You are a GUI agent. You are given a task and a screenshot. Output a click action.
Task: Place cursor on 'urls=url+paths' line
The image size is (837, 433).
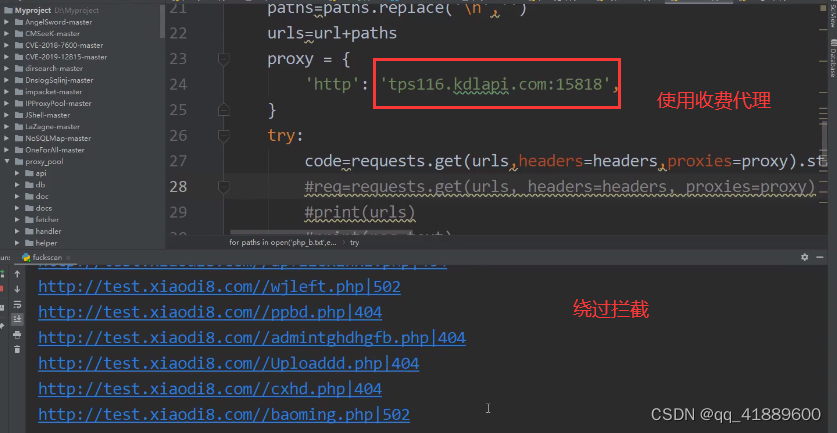(x=332, y=33)
